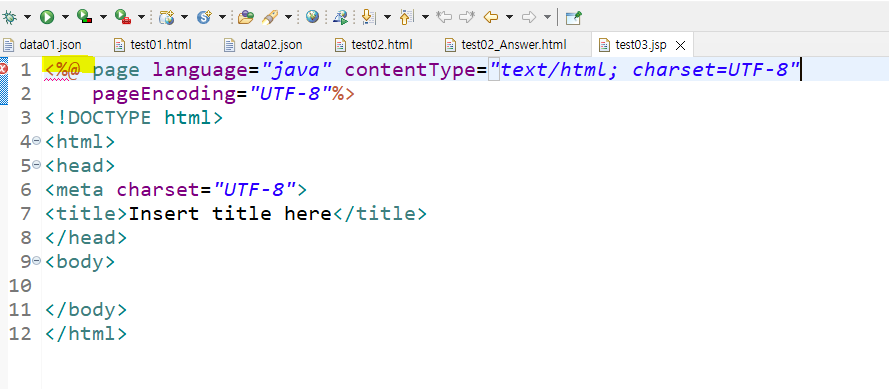Click the yellow Back arrow icon
Image resolution: width=889 pixels, height=389 pixels.
coord(490,18)
